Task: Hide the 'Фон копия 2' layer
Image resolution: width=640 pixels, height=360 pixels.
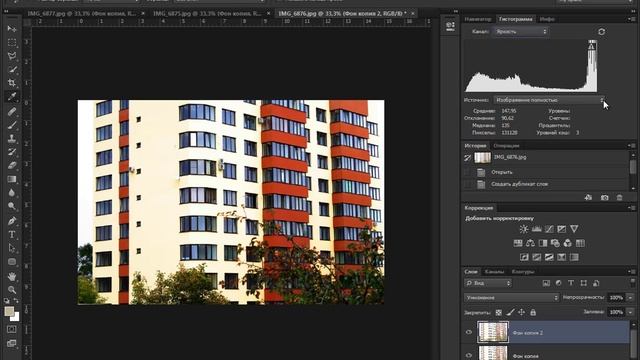Action: (469, 332)
